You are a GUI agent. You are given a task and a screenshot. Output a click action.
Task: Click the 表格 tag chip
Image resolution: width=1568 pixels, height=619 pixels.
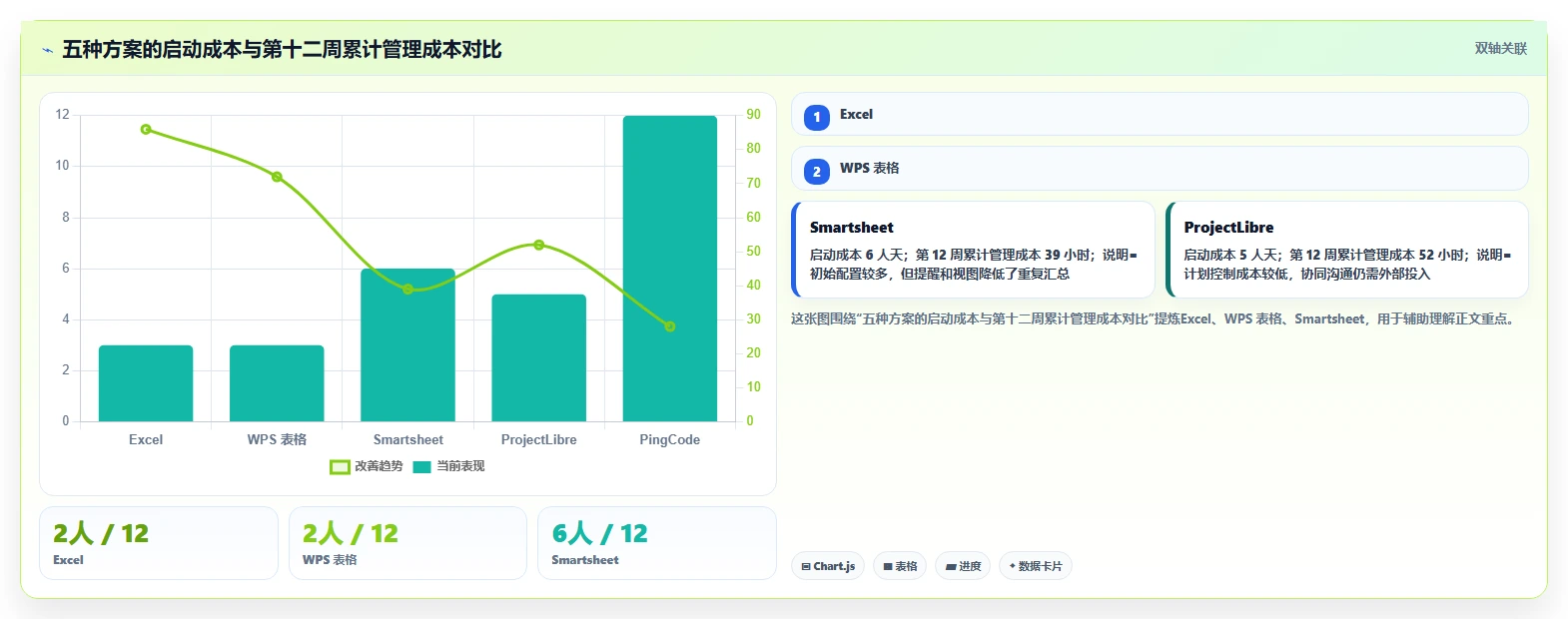point(900,566)
